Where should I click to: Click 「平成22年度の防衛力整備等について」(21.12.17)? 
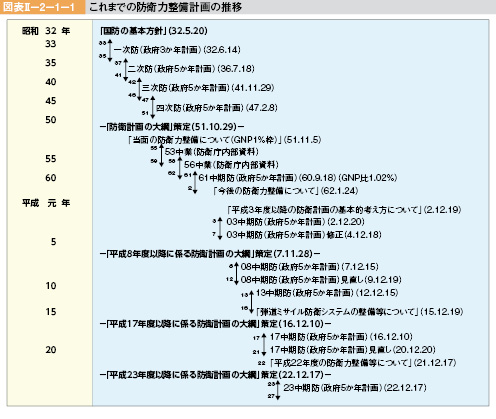363,363
